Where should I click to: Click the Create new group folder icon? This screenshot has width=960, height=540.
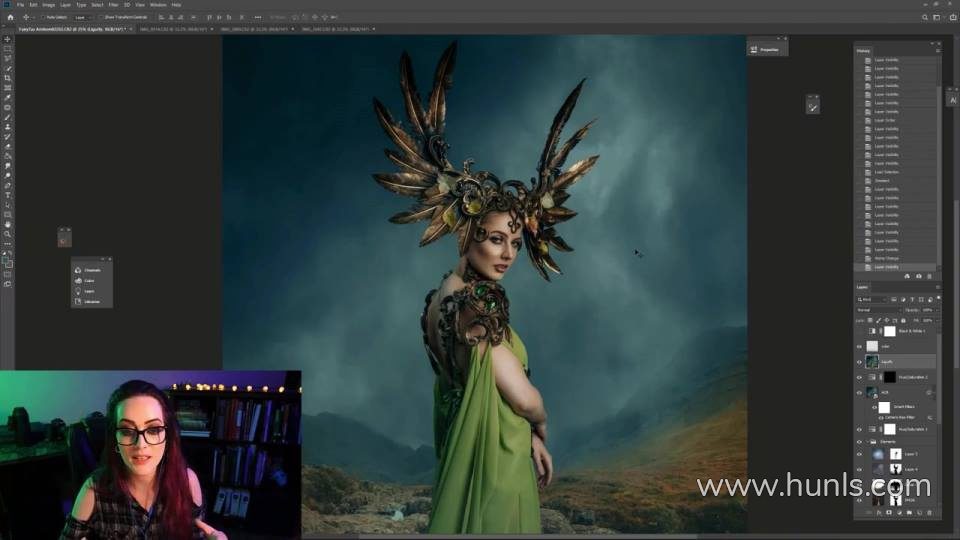(909, 513)
